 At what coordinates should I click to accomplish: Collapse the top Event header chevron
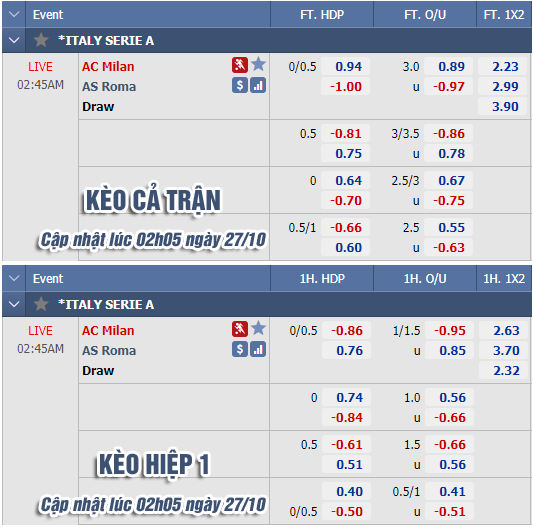14,14
